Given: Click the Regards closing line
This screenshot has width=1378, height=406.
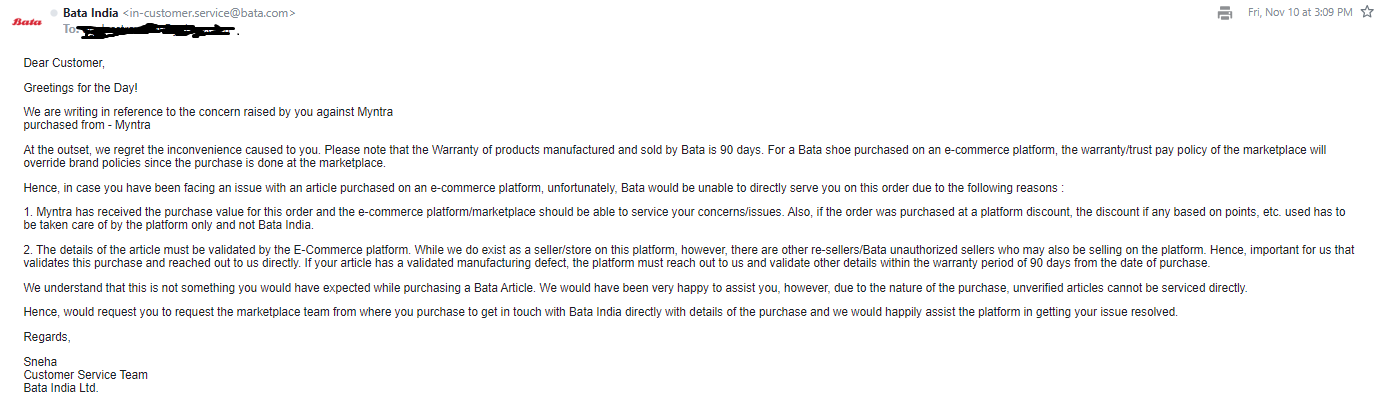Looking at the screenshot, I should coord(47,337).
